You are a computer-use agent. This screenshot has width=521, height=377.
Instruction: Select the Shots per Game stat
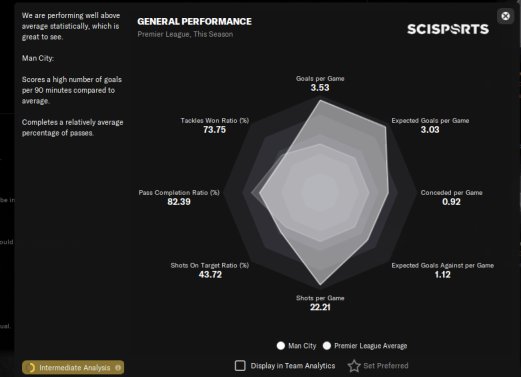[x=320, y=303]
